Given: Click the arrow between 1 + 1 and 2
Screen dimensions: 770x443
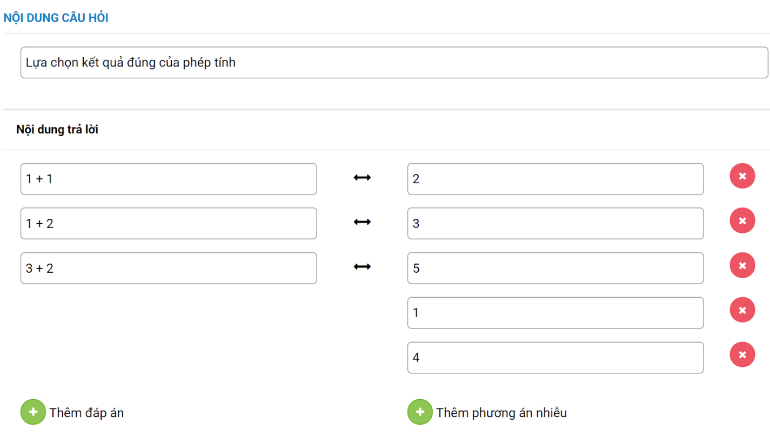Looking at the screenshot, I should (362, 178).
